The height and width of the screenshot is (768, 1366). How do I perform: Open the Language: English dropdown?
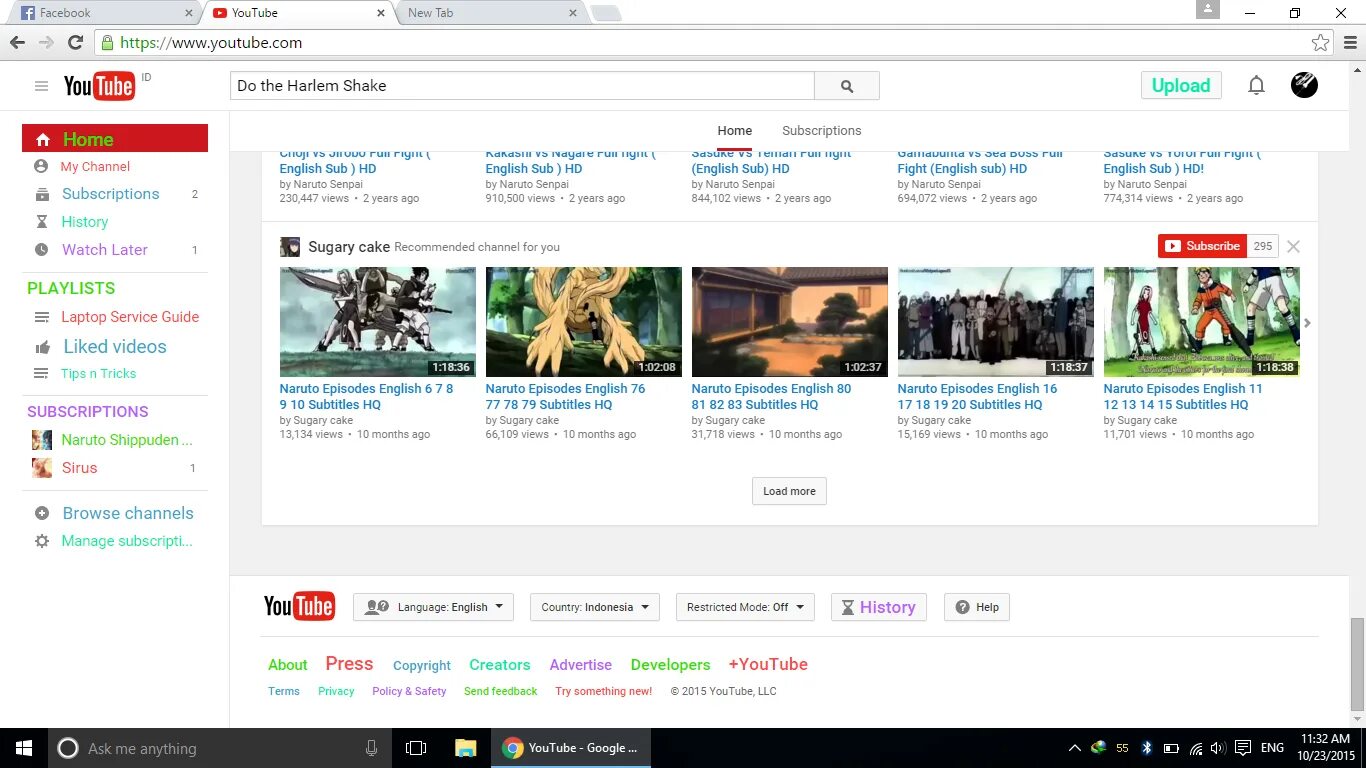tap(433, 607)
